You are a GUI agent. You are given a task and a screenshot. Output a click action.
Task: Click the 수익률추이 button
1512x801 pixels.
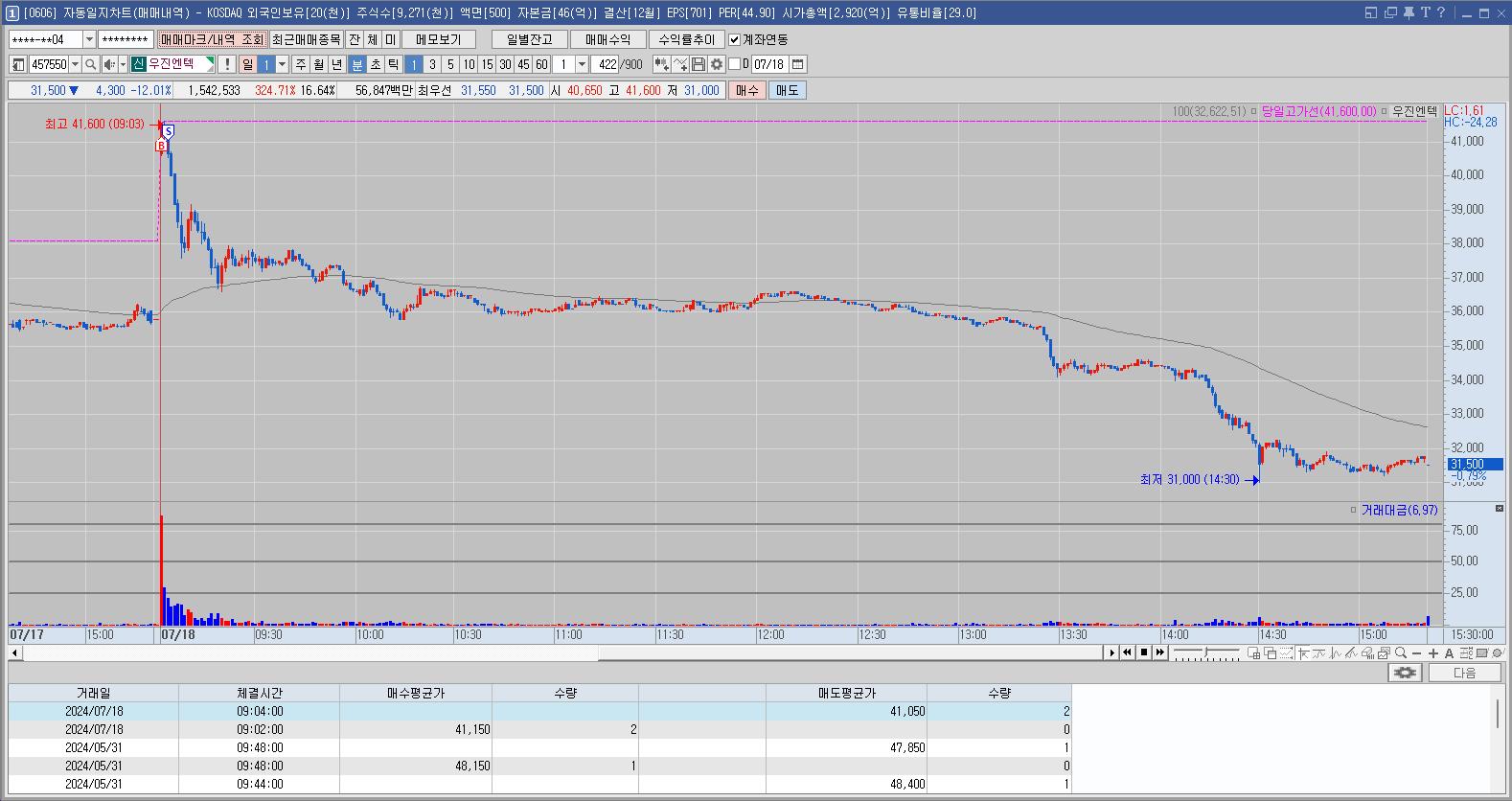point(686,39)
